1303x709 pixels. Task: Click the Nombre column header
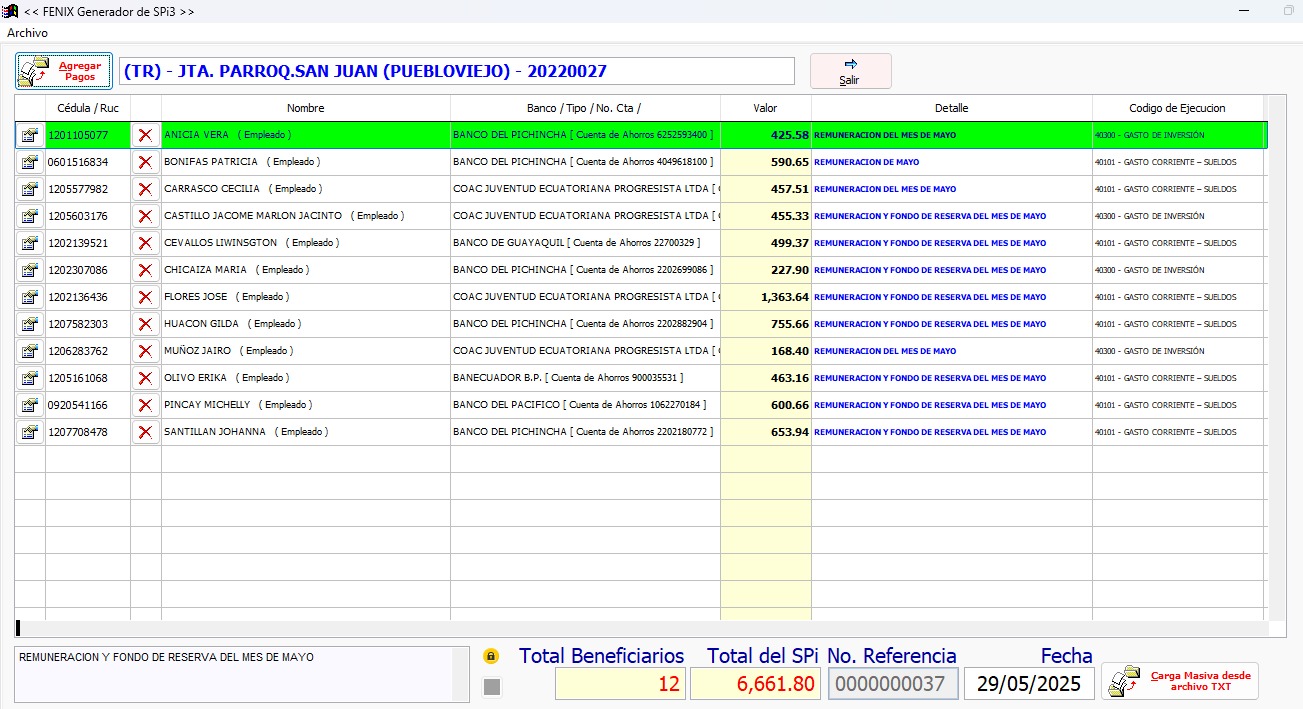tap(305, 108)
